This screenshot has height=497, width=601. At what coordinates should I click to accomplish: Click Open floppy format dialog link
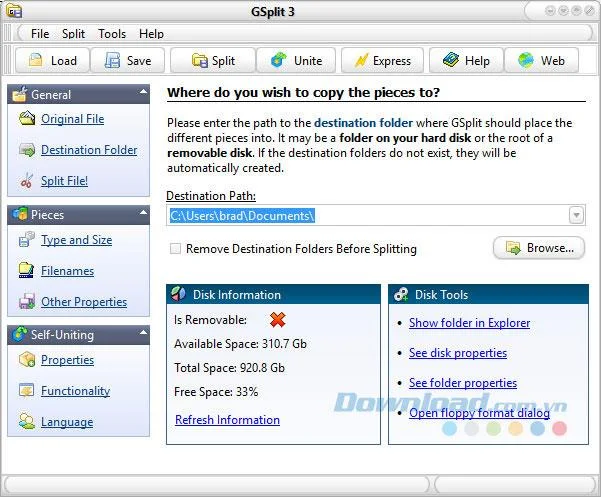tap(479, 413)
